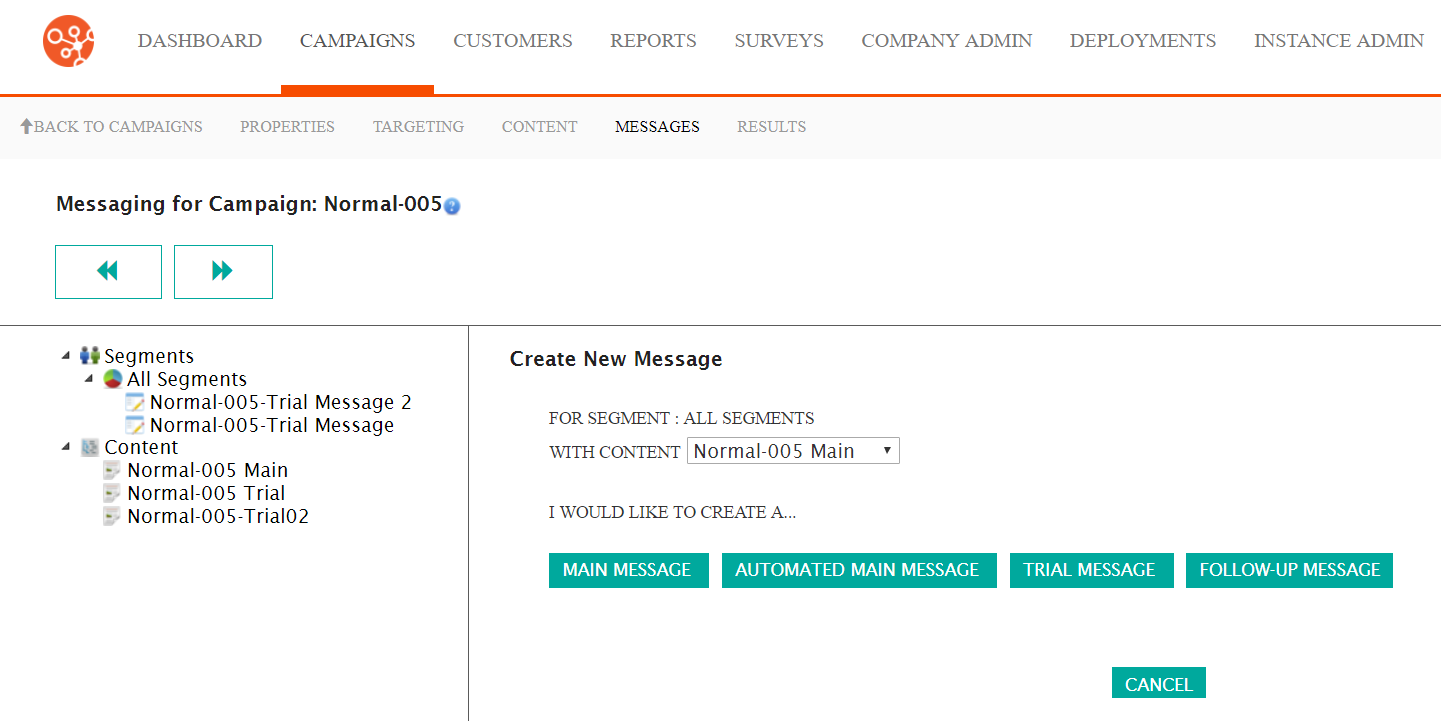Click the orange company logo icon

(x=68, y=41)
